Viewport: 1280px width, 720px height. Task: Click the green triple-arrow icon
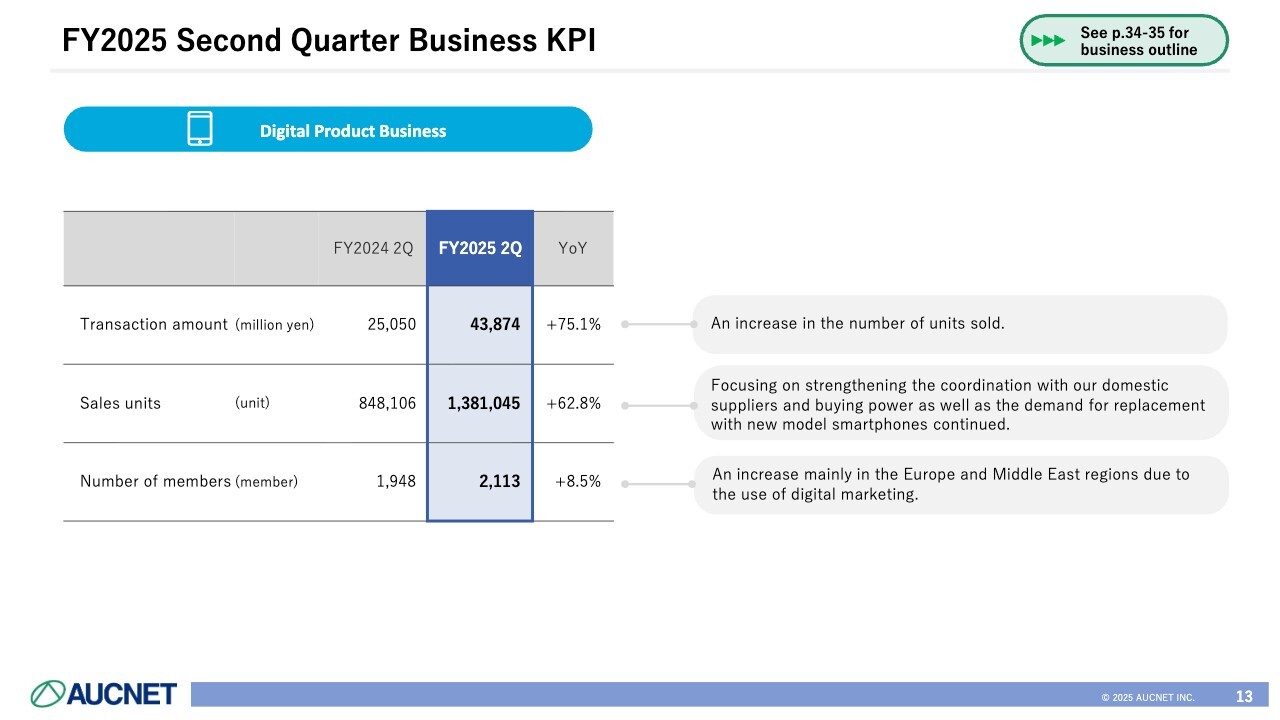point(1048,41)
